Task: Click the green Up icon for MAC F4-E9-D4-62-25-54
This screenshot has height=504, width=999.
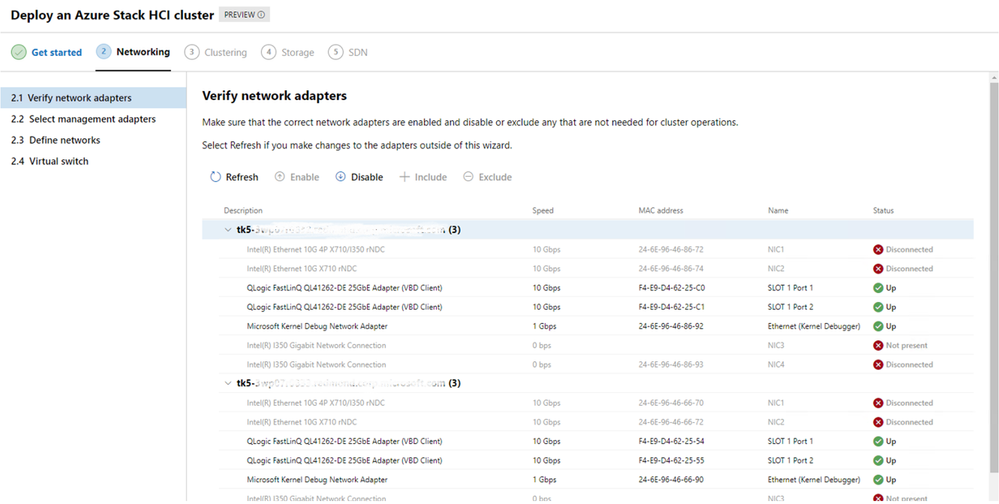Action: click(878, 441)
